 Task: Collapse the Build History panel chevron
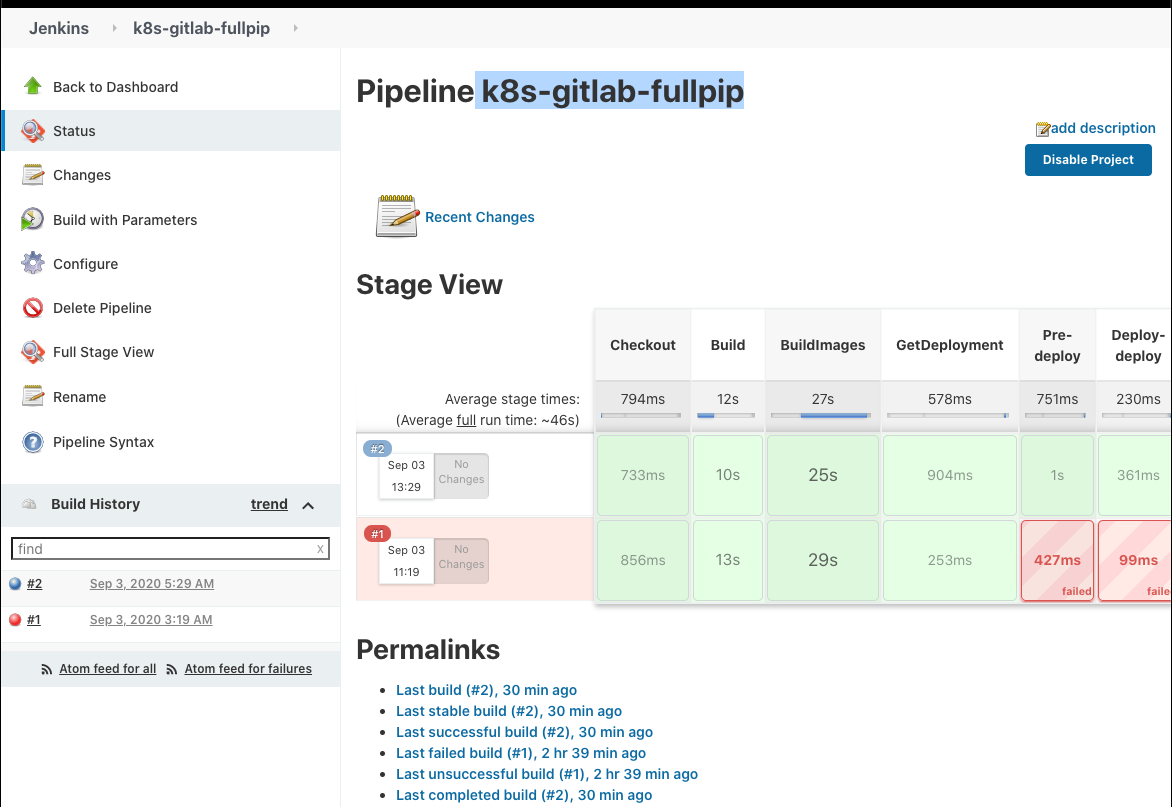click(x=308, y=505)
